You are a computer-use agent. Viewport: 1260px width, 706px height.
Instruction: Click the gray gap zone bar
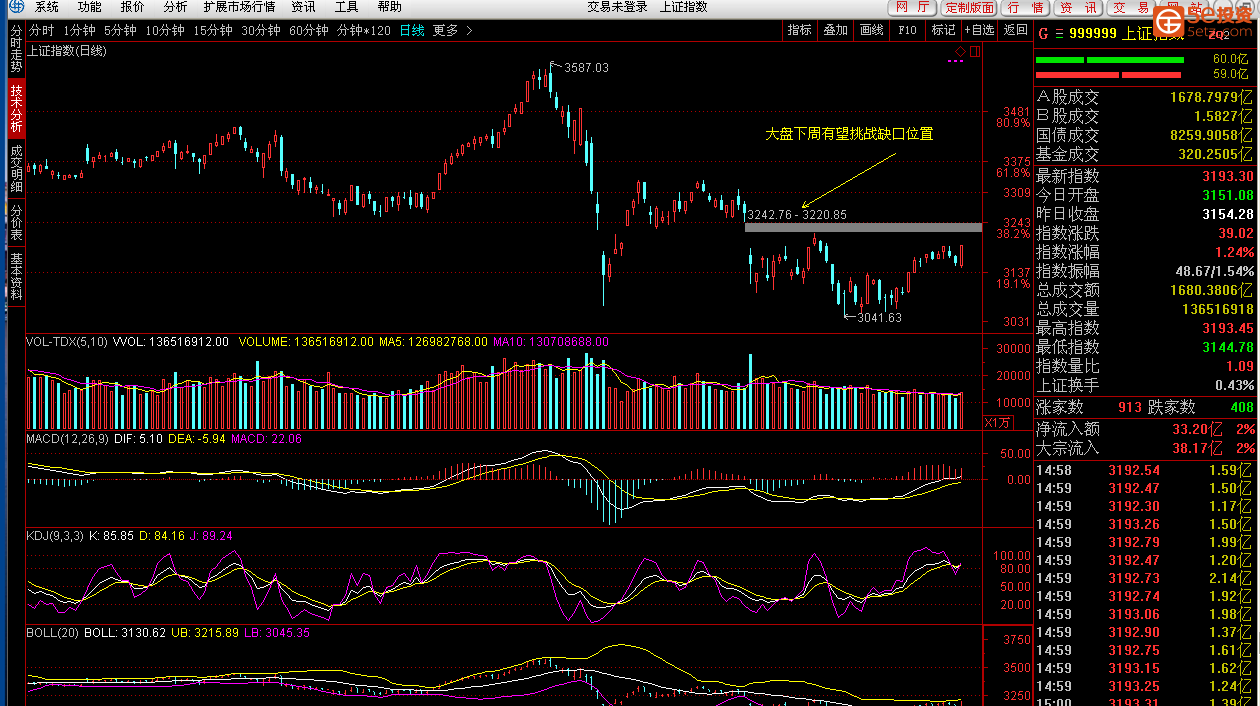[864, 227]
